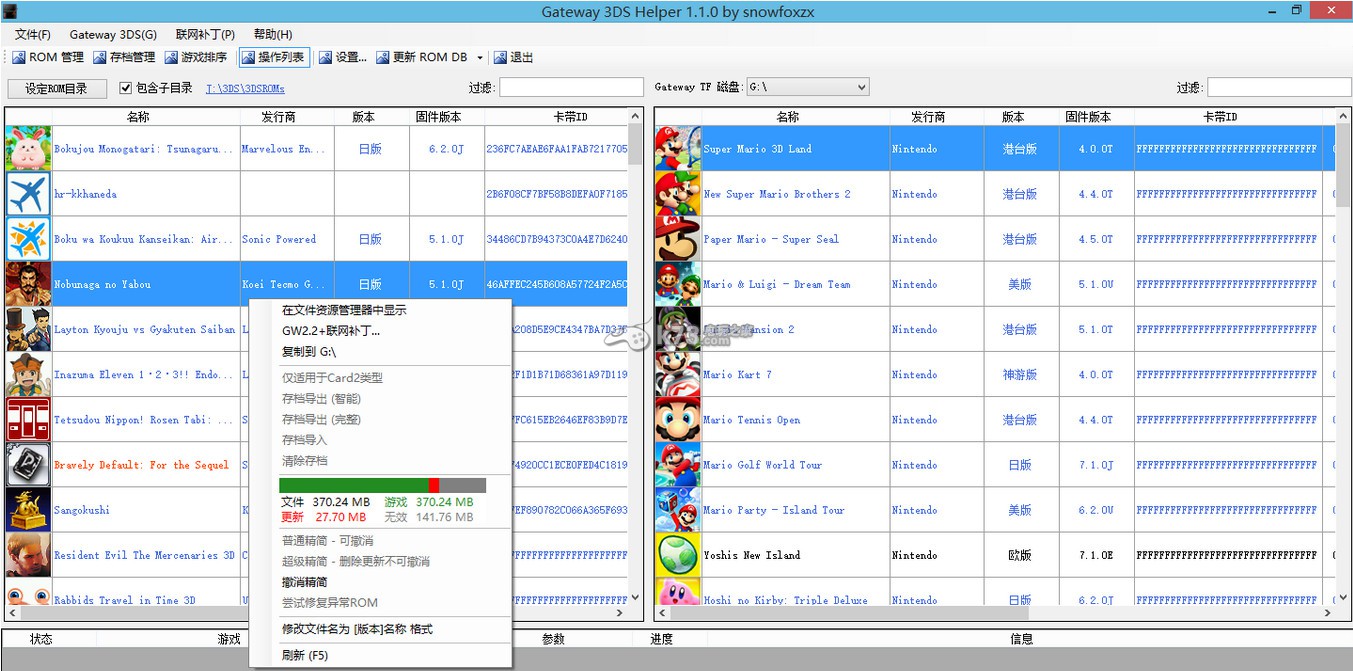Click left list vertical scrollbar
The image size is (1353, 671).
coord(635,355)
